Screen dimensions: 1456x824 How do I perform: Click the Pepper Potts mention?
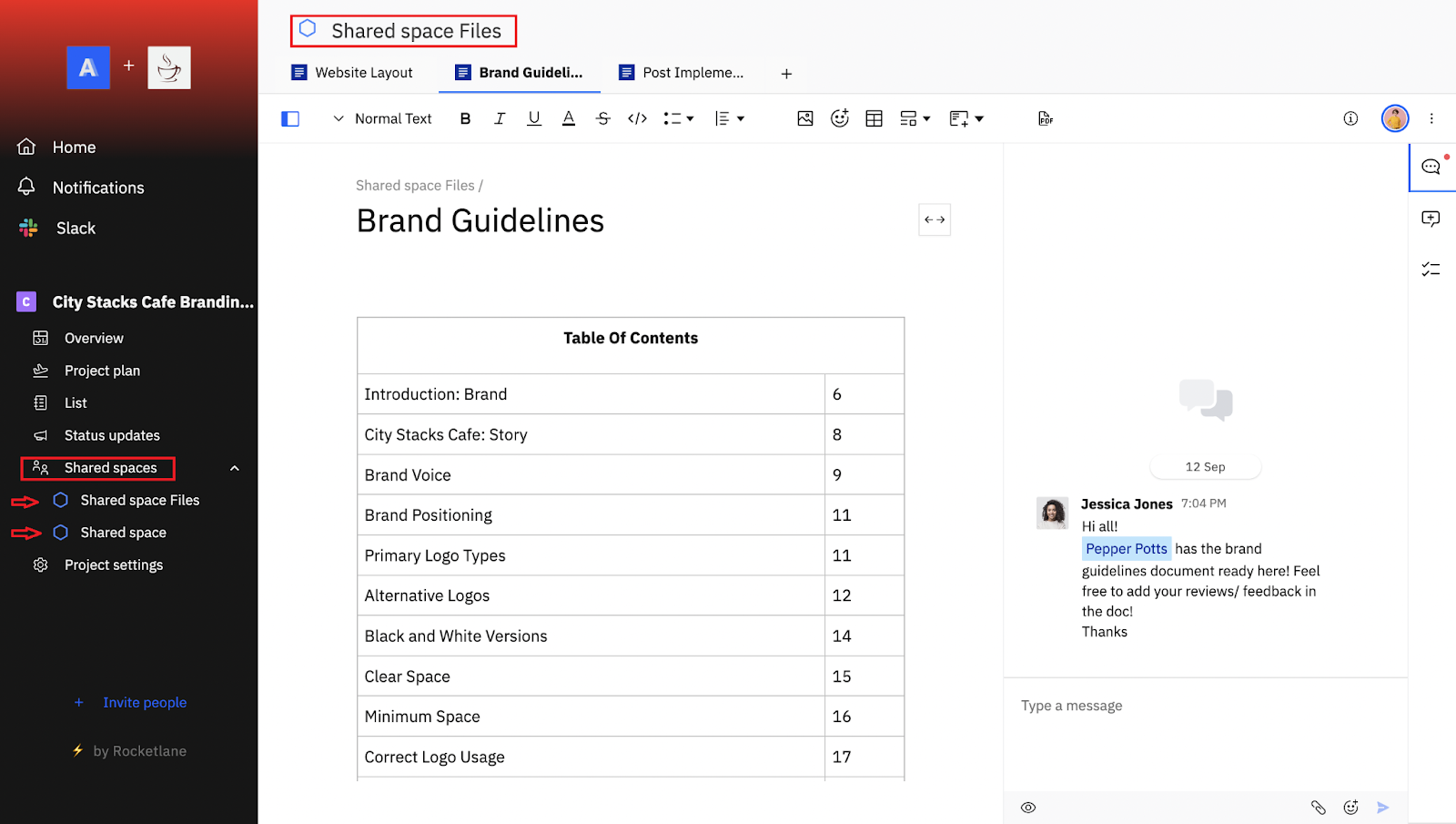click(x=1126, y=548)
